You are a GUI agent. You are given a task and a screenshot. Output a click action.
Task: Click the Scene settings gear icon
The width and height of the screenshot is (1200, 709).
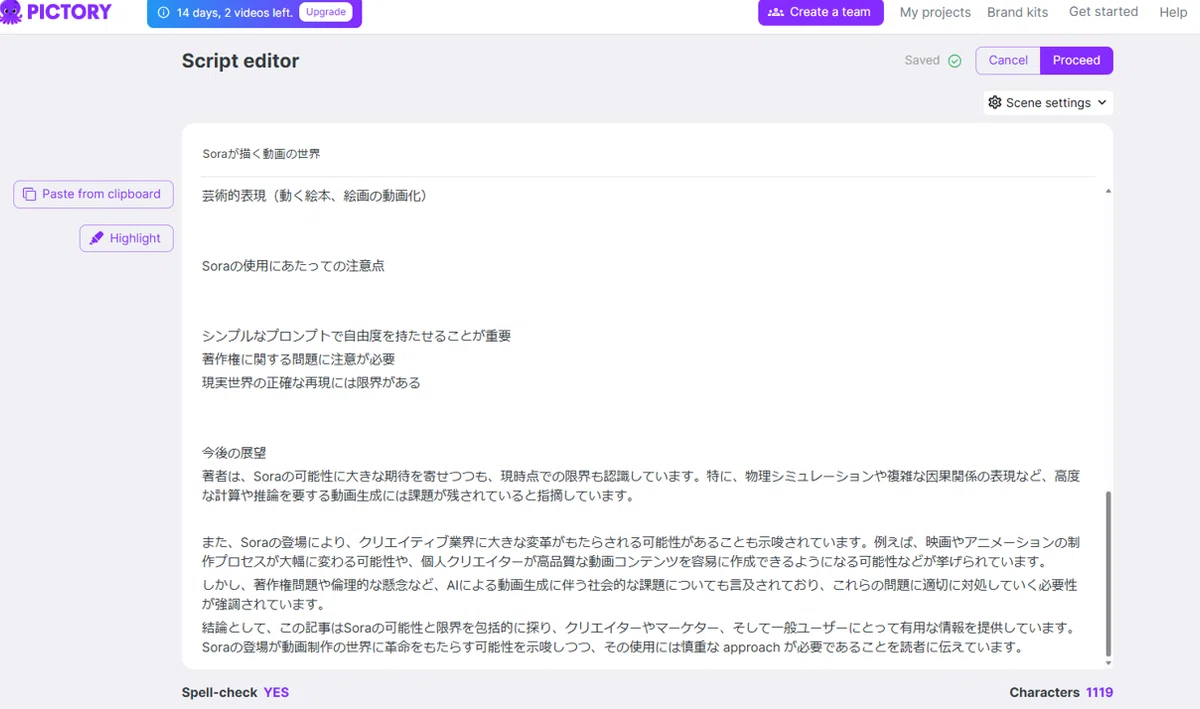[994, 102]
